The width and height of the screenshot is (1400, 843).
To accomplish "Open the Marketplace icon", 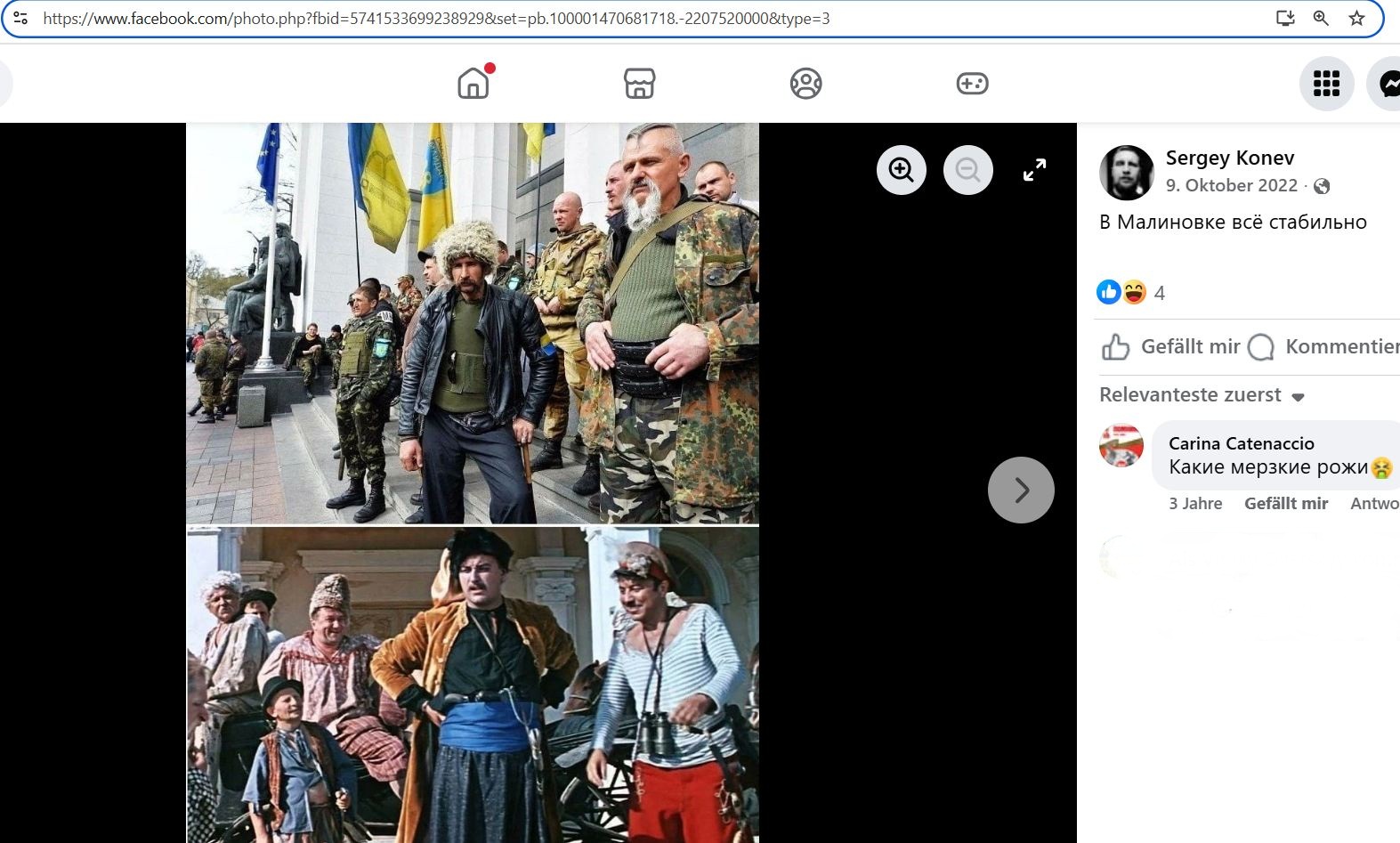I will pyautogui.click(x=639, y=84).
